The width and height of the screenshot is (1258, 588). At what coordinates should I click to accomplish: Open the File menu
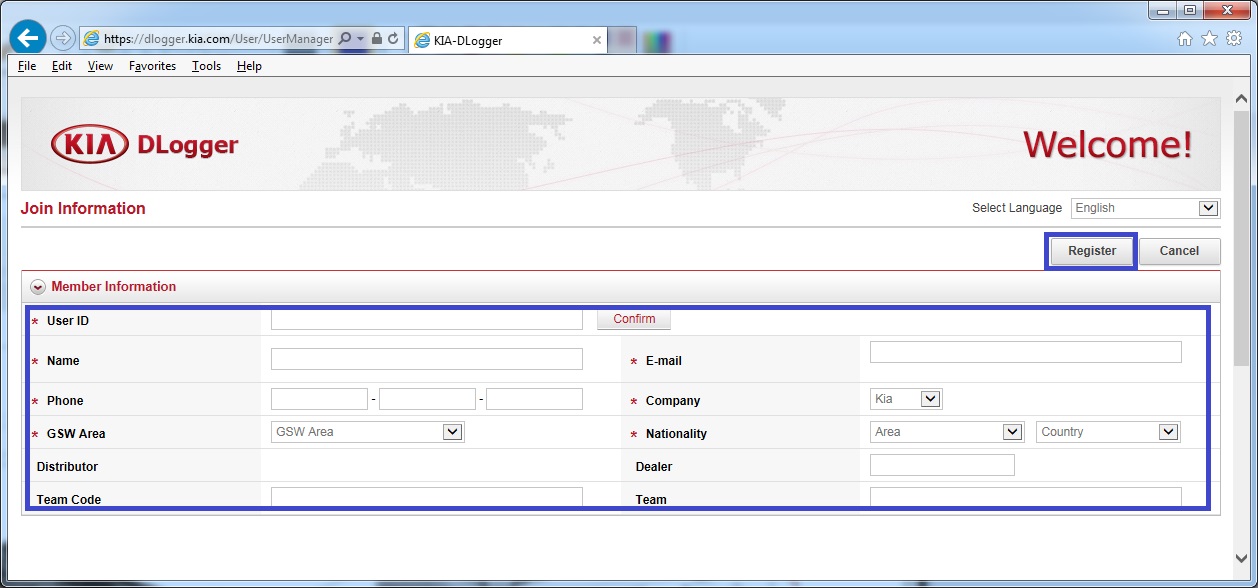click(x=27, y=66)
